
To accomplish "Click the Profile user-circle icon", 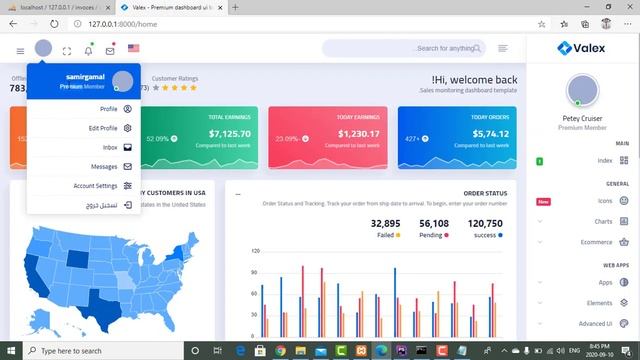I will [x=128, y=109].
